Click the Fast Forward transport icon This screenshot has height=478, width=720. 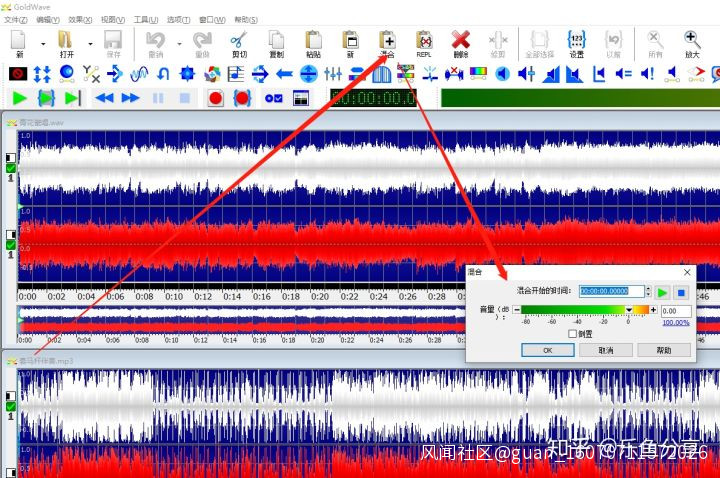point(130,98)
